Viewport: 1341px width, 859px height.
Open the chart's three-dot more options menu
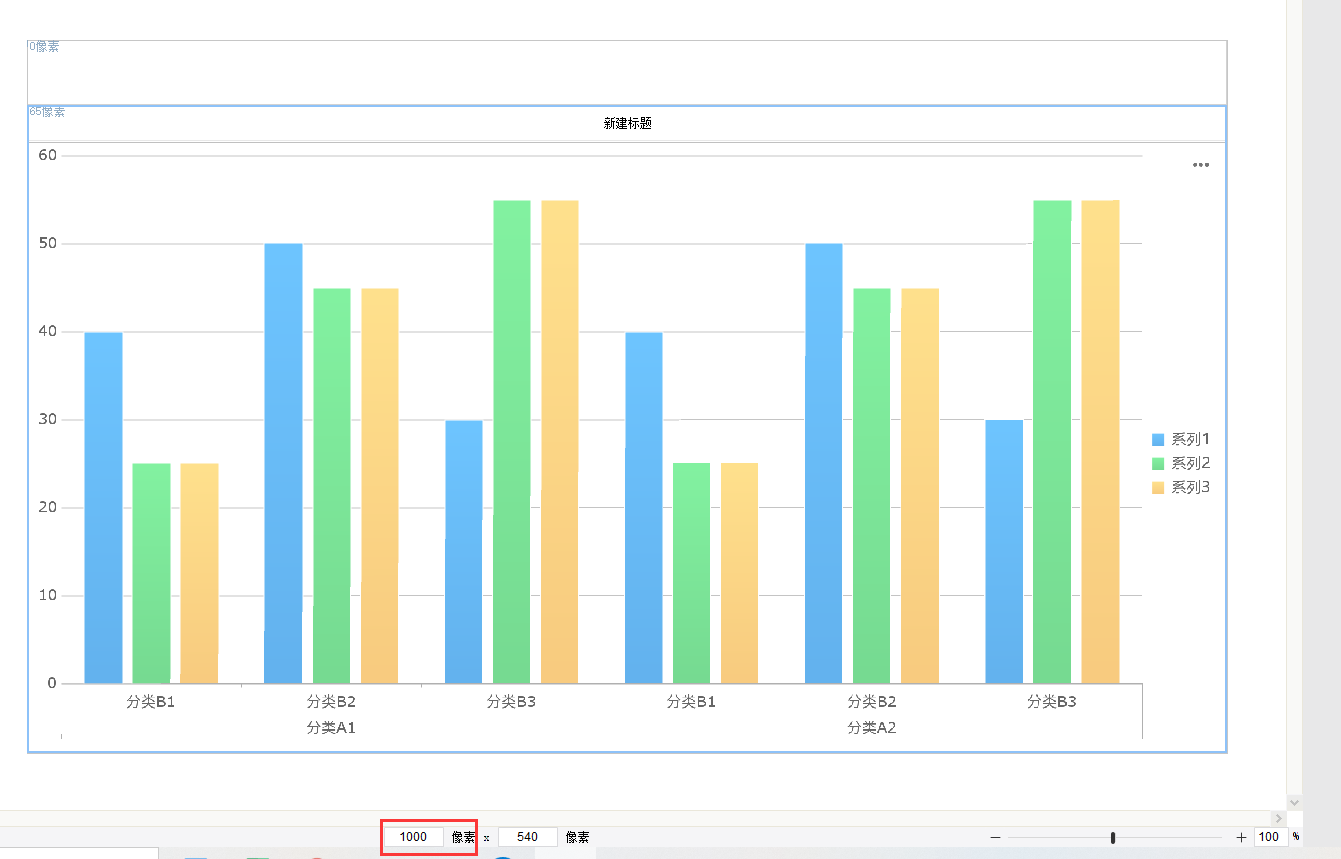[1201, 165]
